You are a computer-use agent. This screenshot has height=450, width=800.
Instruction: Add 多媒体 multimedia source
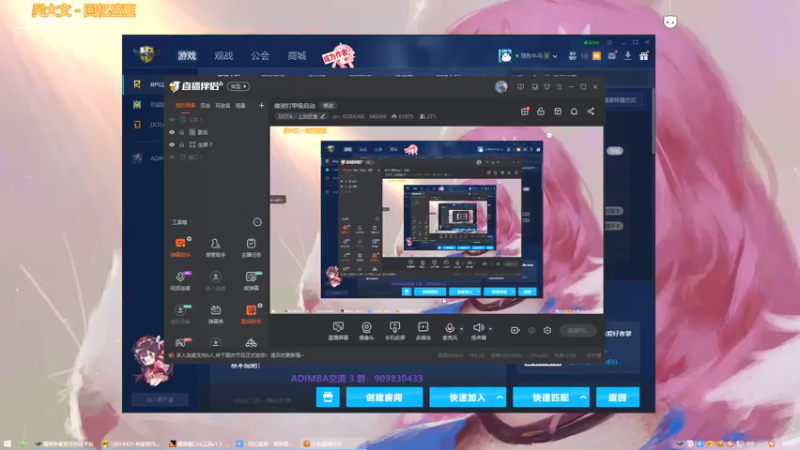[x=423, y=331]
